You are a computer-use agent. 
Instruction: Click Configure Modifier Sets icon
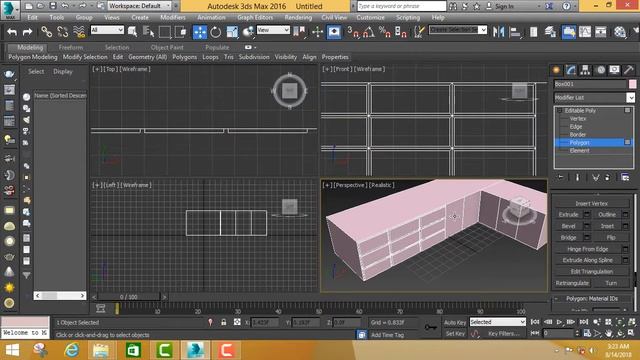pos(625,177)
